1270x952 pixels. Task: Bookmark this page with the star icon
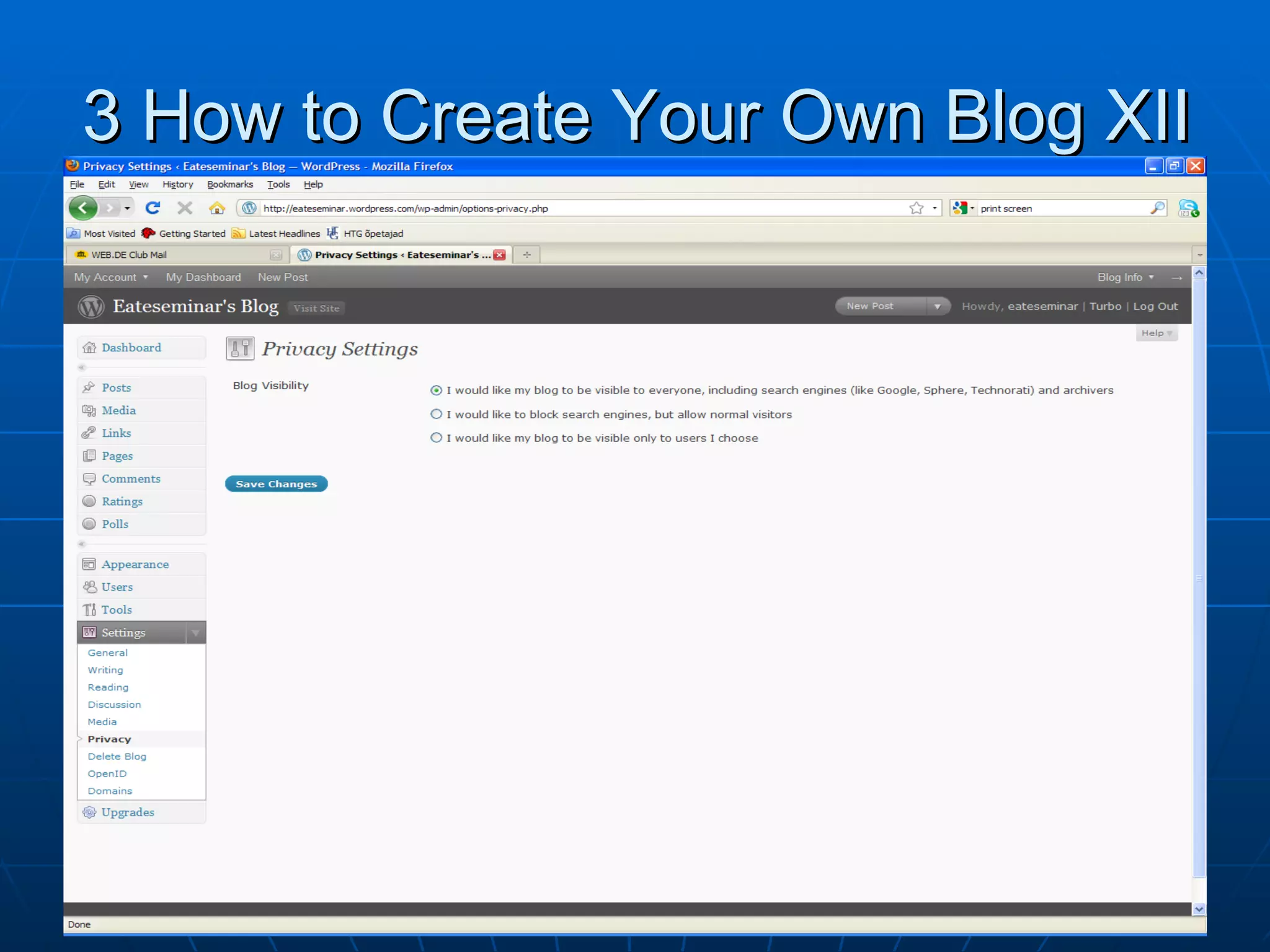pyautogui.click(x=916, y=208)
